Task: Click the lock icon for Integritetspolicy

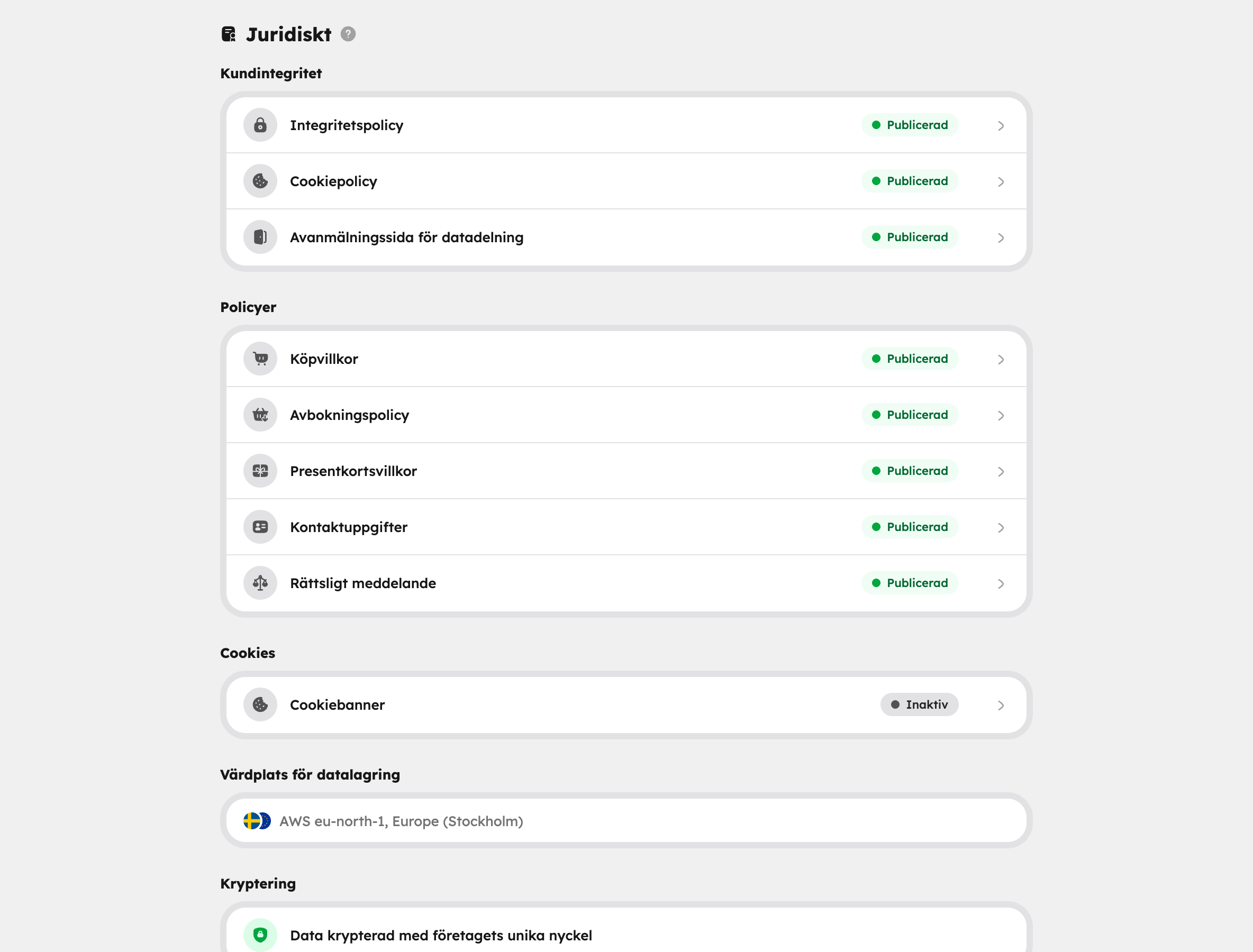Action: coord(260,125)
